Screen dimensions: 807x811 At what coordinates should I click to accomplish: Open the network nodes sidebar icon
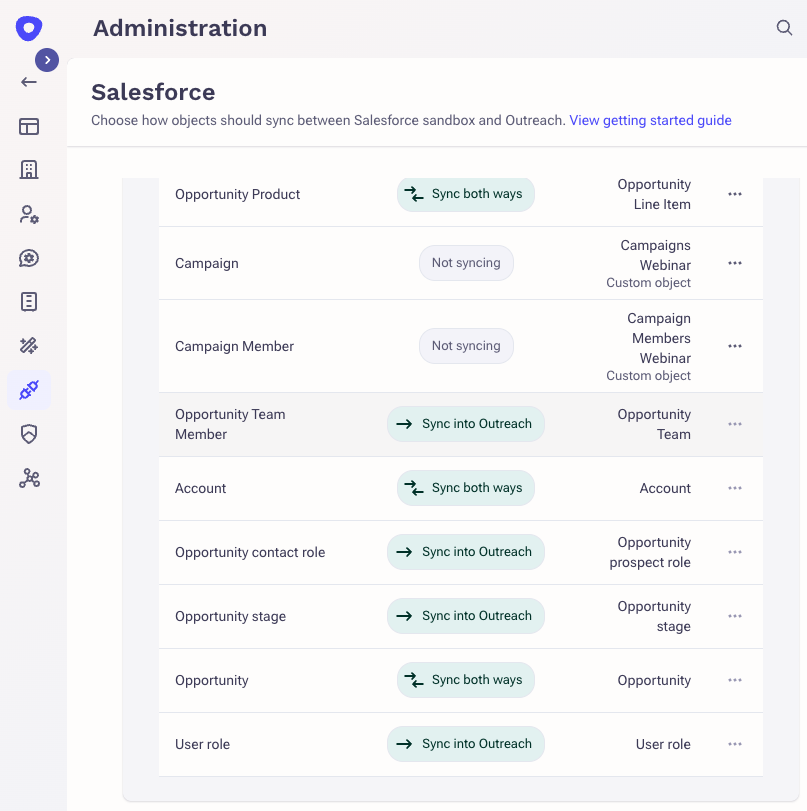pyautogui.click(x=29, y=478)
